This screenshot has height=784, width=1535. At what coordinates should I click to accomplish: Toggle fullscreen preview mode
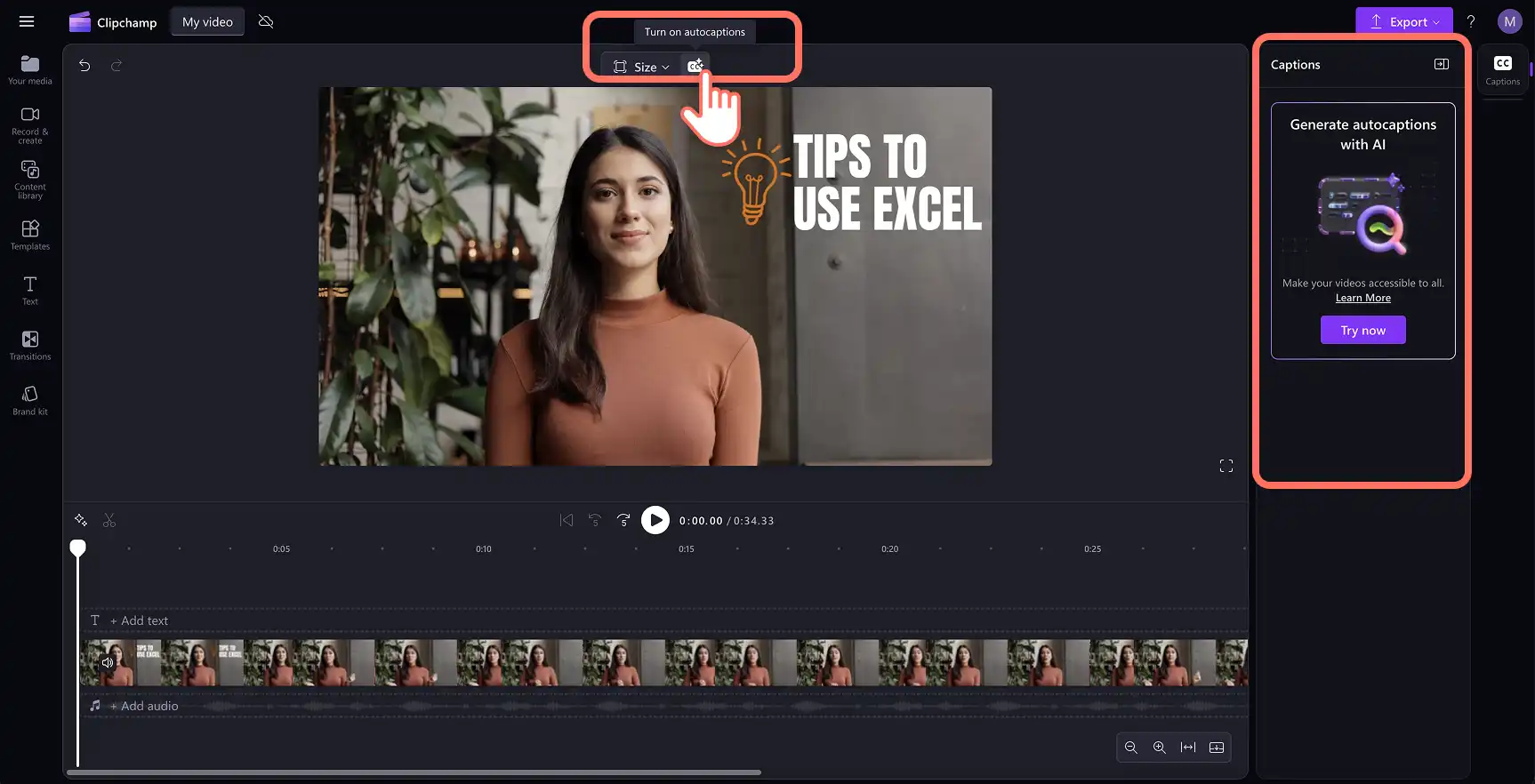pos(1226,467)
